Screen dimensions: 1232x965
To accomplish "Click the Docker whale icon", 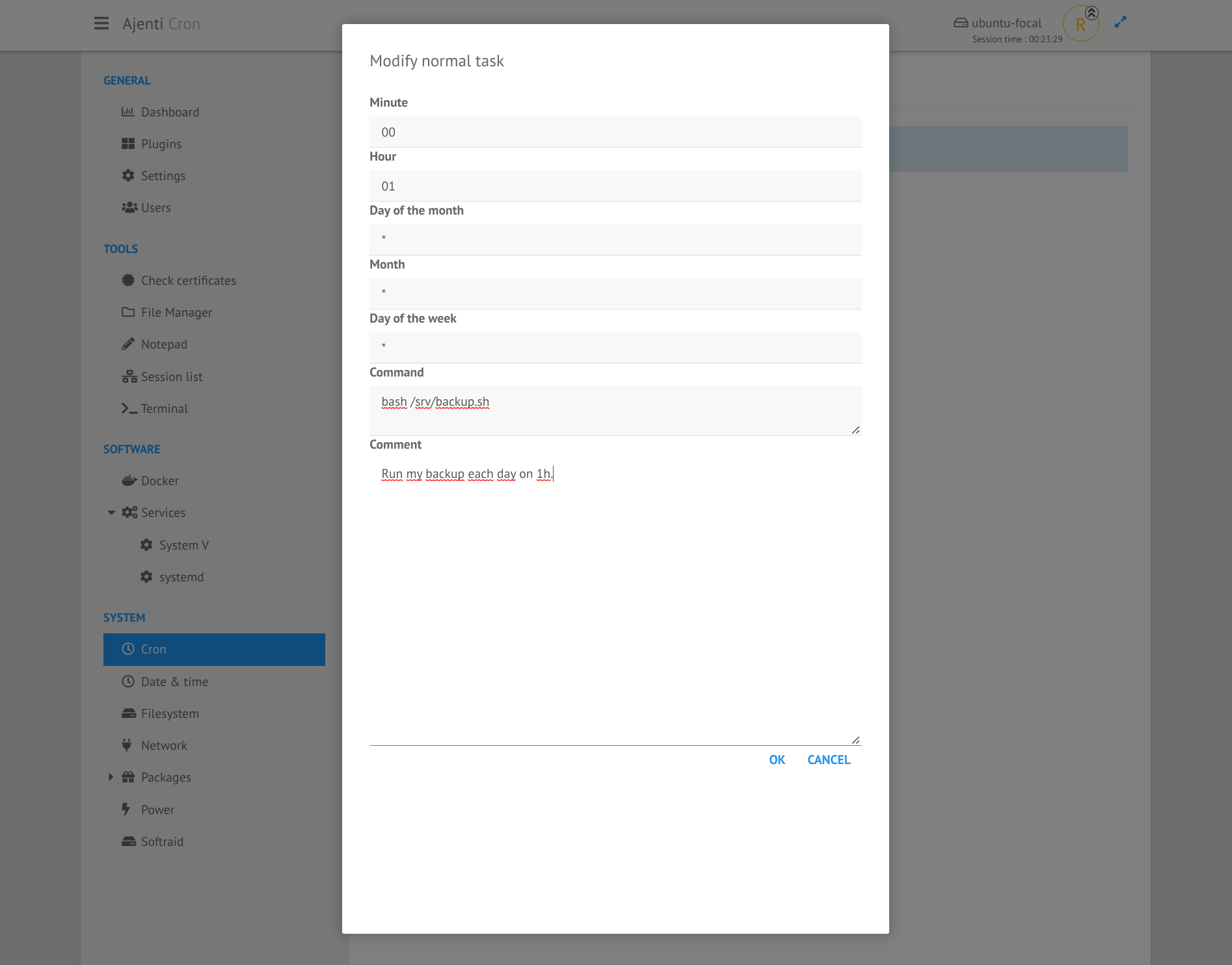I will click(x=129, y=481).
